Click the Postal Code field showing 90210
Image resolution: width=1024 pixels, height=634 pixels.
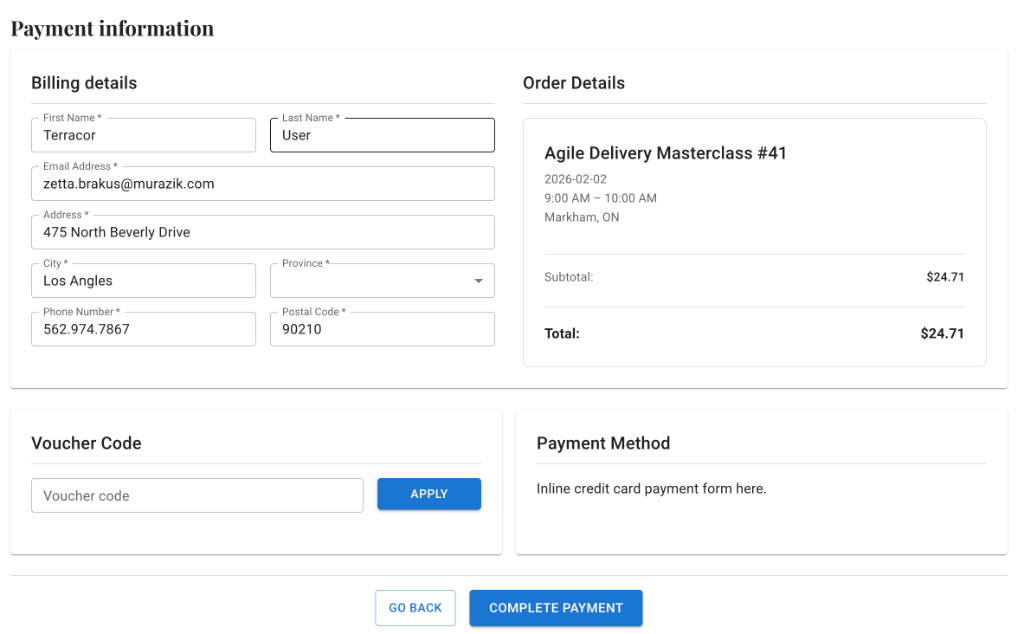382,329
